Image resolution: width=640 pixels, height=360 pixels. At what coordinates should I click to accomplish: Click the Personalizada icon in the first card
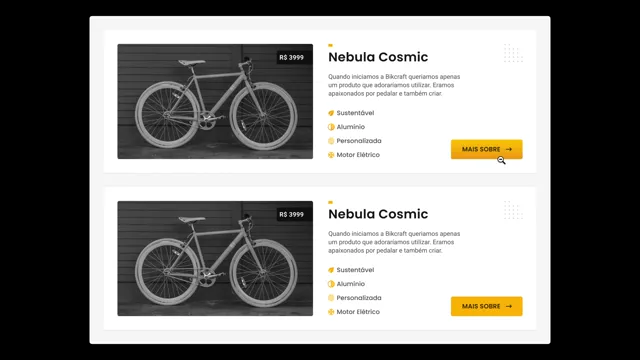coord(331,141)
